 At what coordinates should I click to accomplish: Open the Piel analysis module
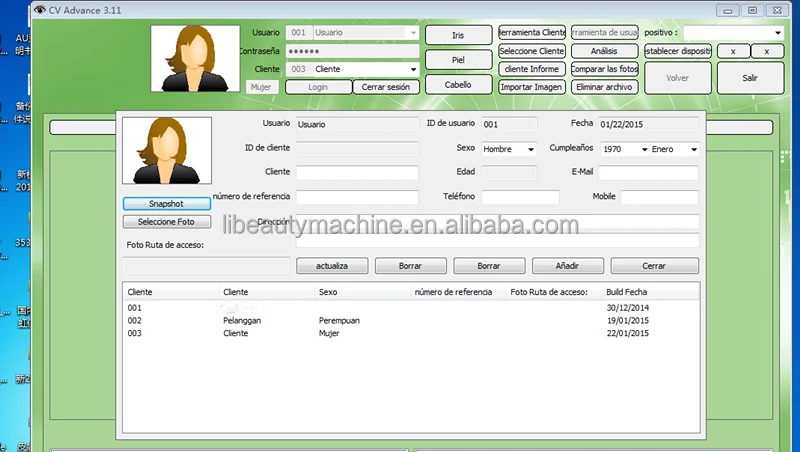pos(458,60)
